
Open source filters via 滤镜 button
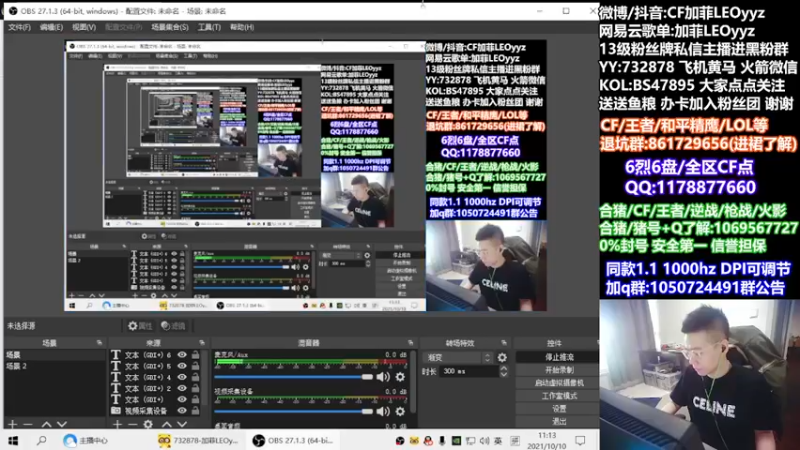[173, 326]
